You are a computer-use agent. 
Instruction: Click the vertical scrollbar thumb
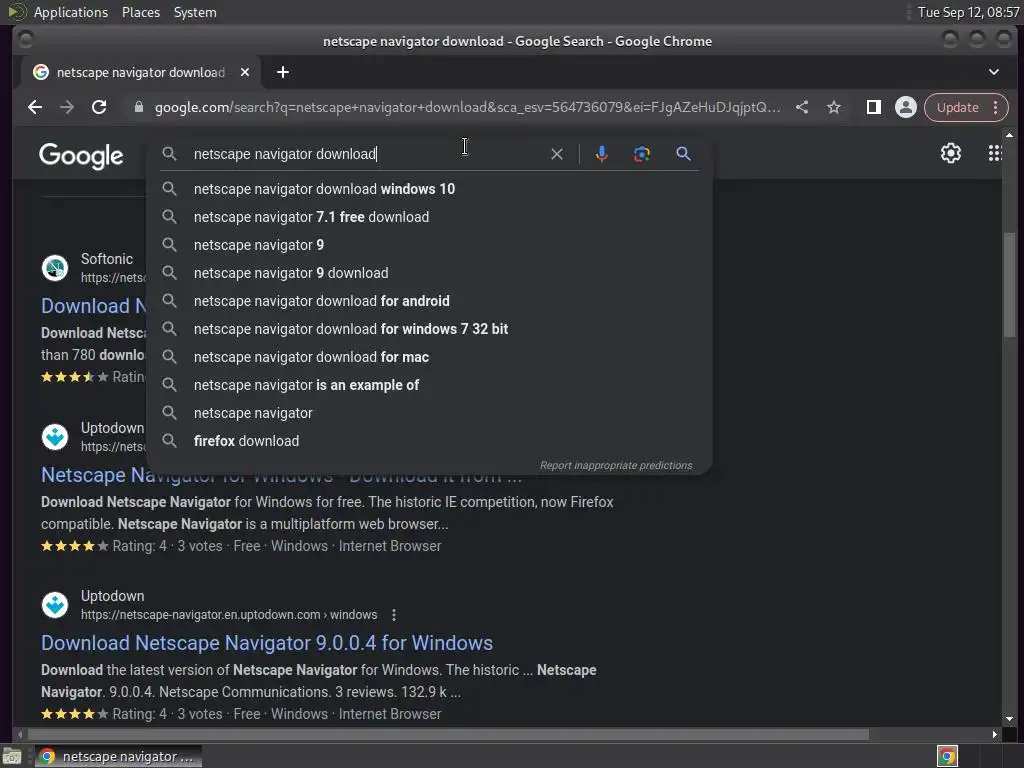coord(1010,284)
